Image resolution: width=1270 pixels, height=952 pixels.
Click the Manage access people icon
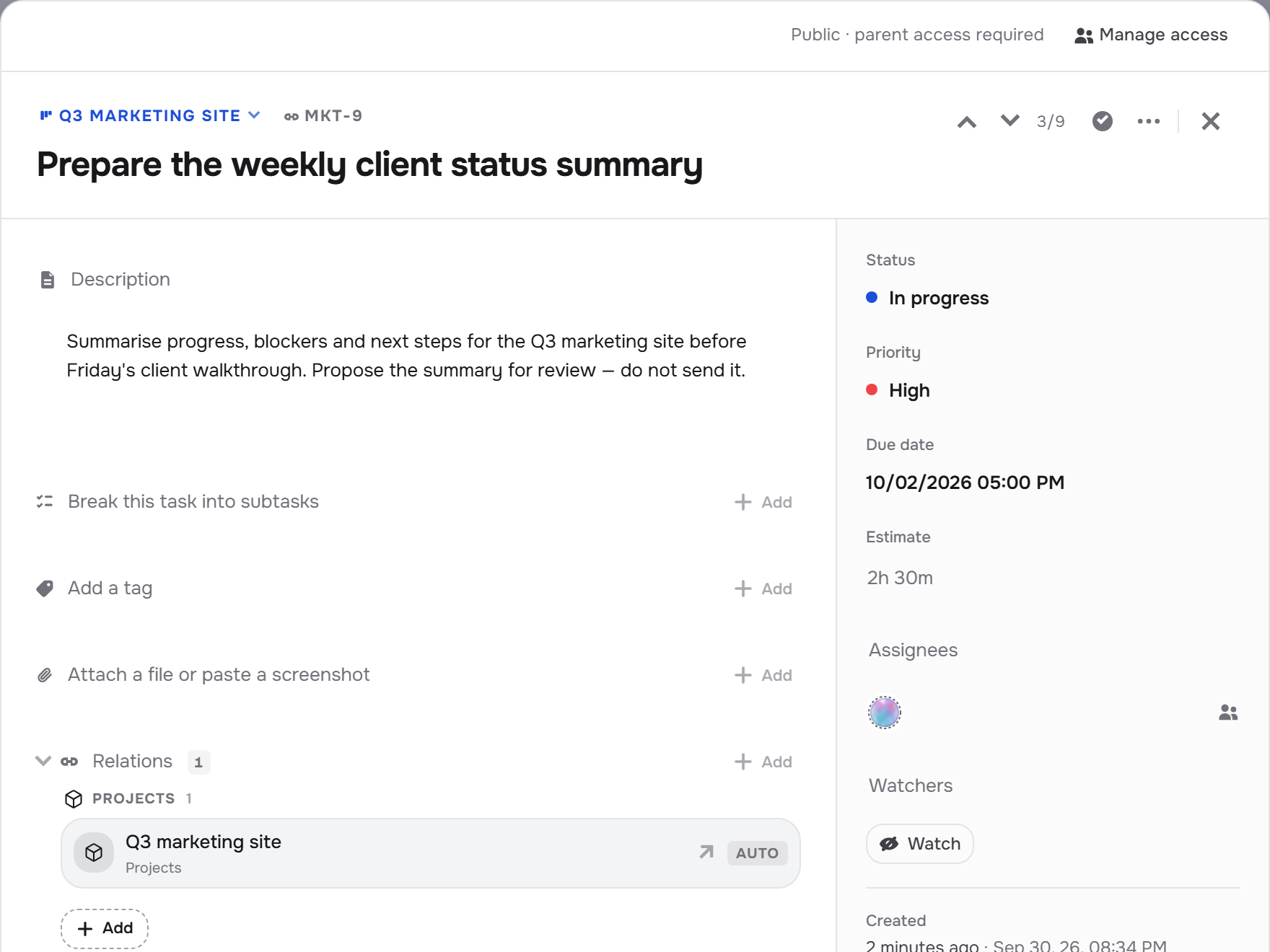(x=1083, y=35)
